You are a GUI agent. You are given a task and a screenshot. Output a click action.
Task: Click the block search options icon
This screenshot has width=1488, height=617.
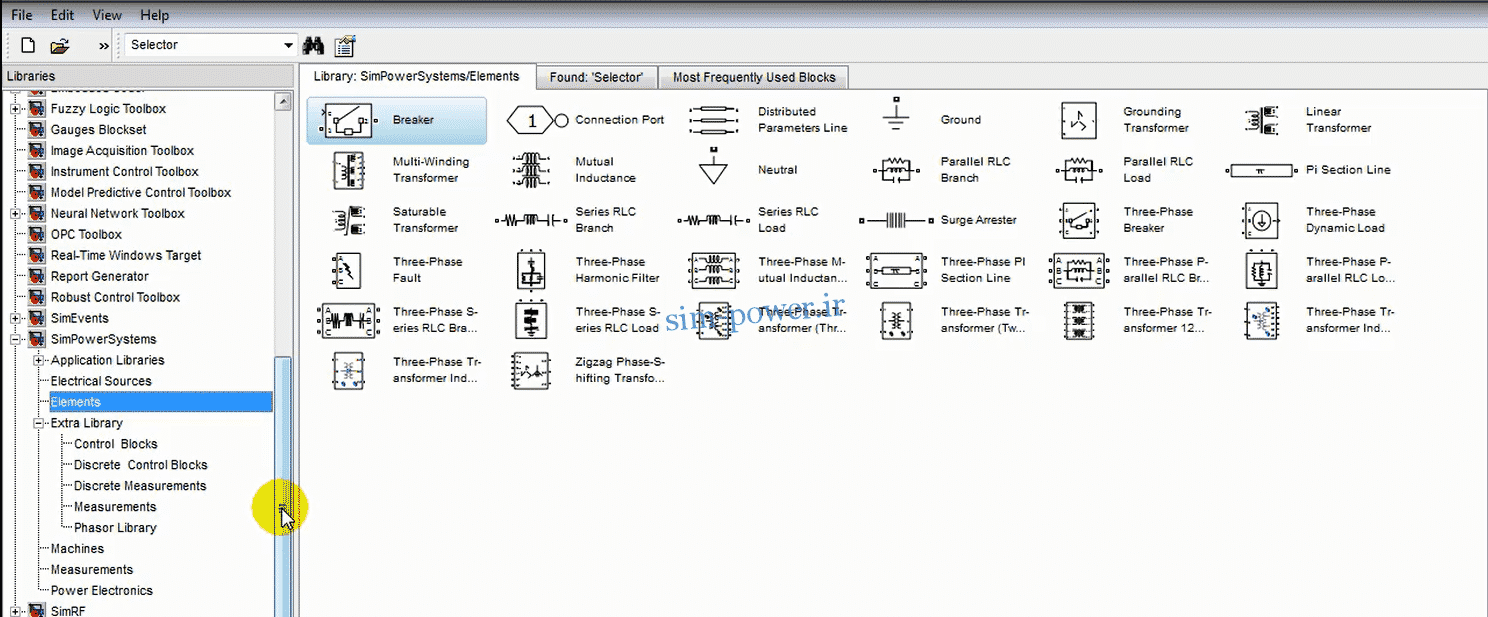point(345,45)
